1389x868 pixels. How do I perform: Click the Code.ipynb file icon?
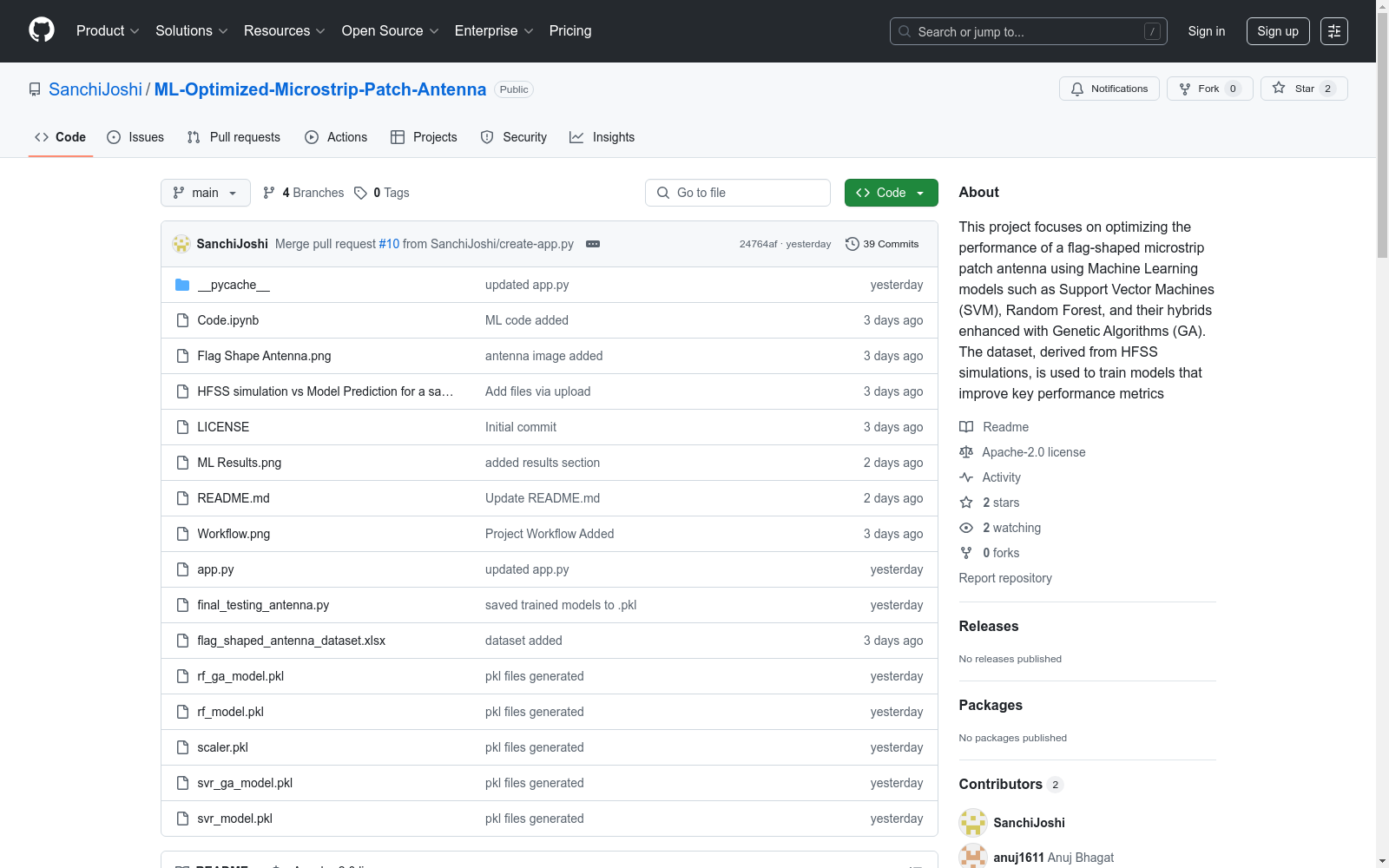click(x=182, y=320)
